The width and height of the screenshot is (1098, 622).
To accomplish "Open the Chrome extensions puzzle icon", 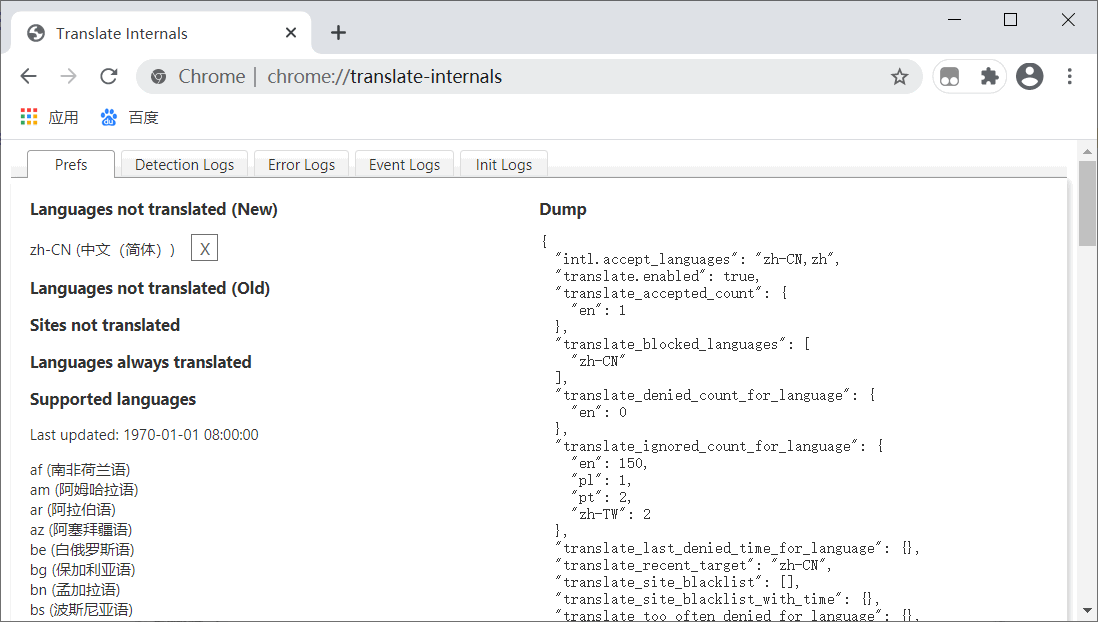I will [988, 76].
